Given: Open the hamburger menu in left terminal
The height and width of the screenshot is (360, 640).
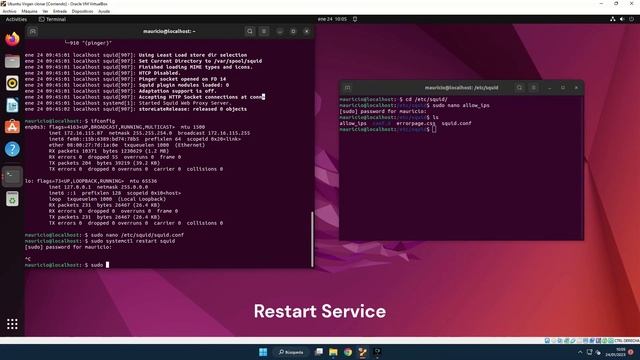Looking at the screenshot, I should coord(264,31).
